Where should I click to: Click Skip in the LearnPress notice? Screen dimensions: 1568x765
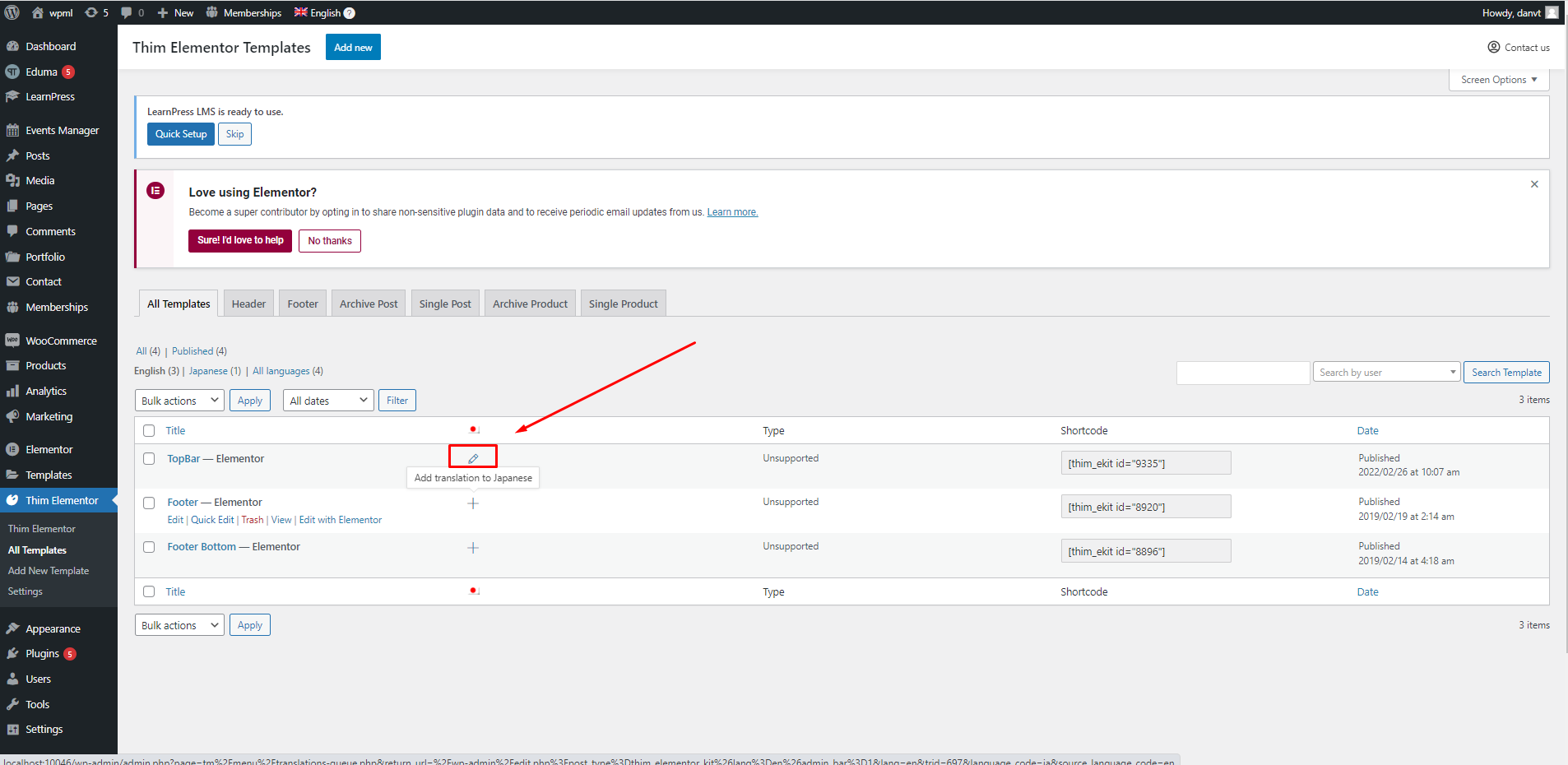pyautogui.click(x=234, y=134)
